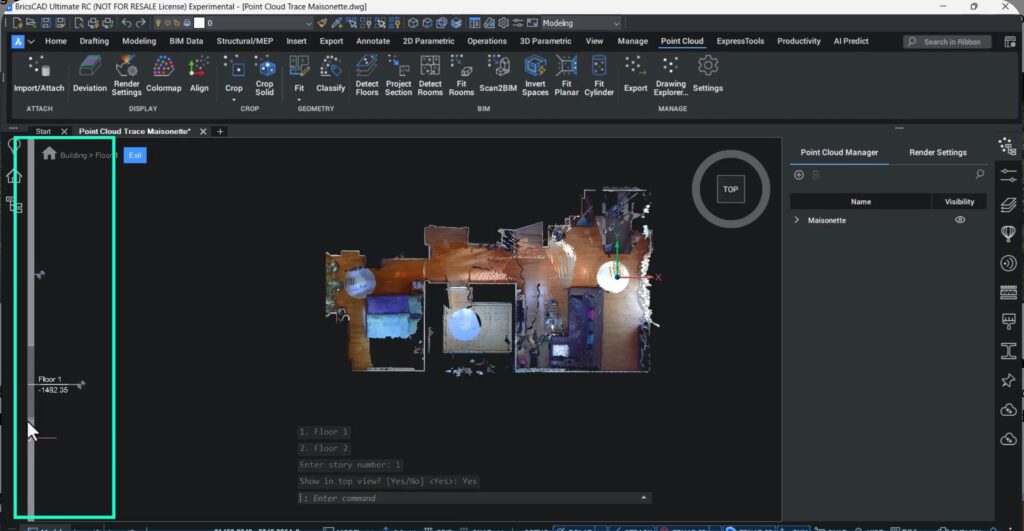1024x531 pixels.
Task: Select the Point Cloud Manager panel tab
Action: pyautogui.click(x=839, y=152)
